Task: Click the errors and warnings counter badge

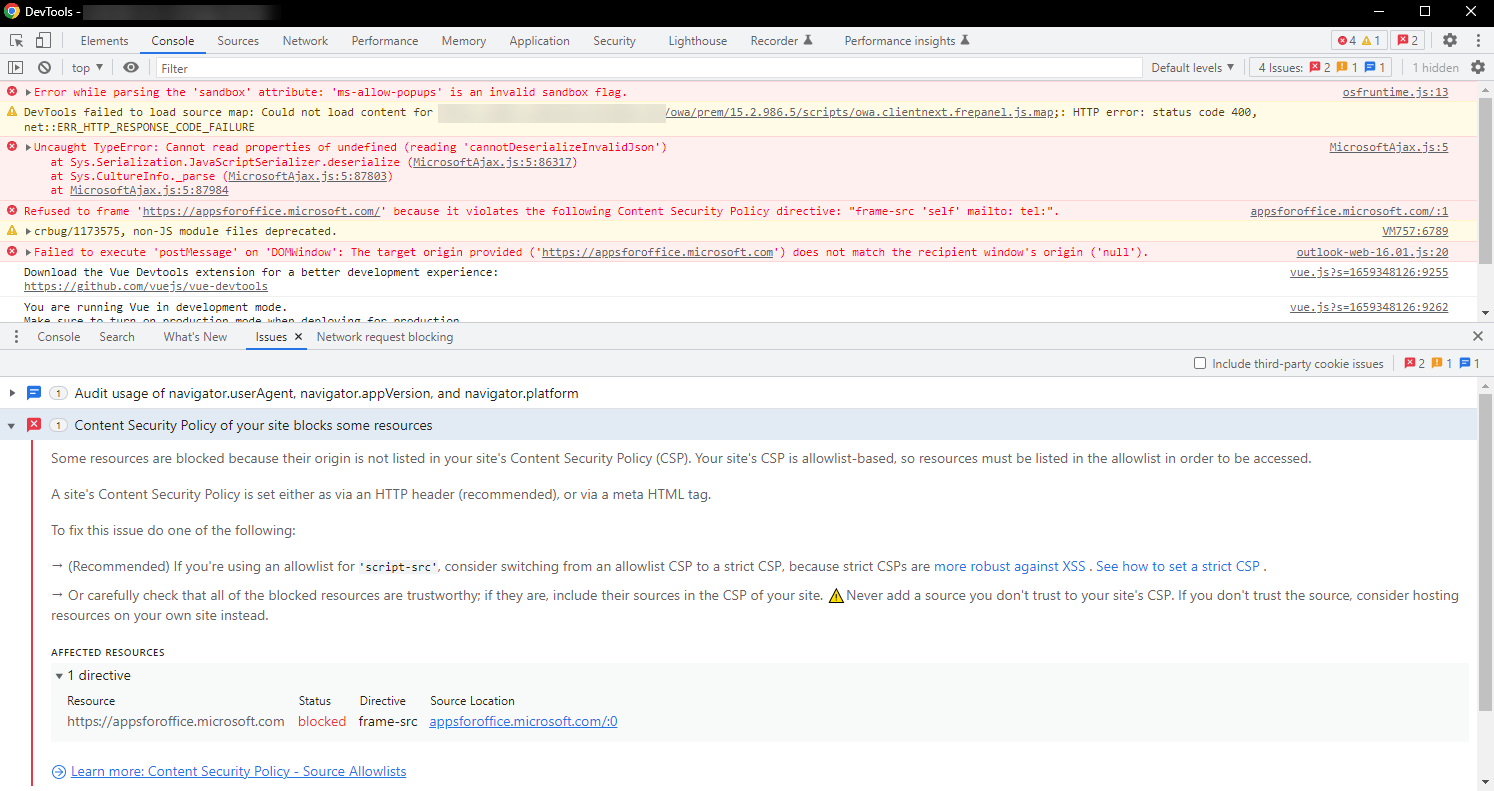Action: point(1359,41)
